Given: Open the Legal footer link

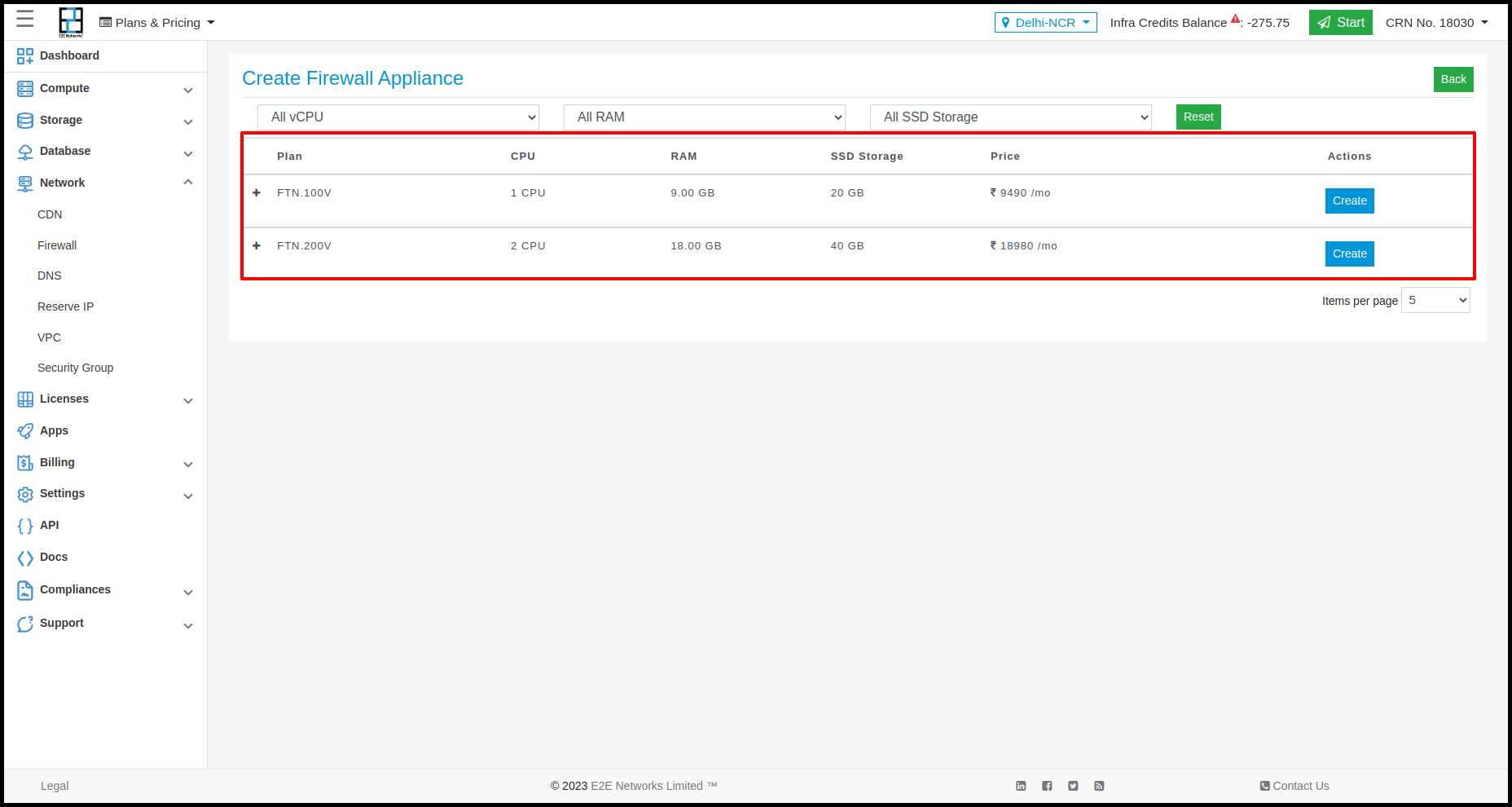Looking at the screenshot, I should 55,786.
